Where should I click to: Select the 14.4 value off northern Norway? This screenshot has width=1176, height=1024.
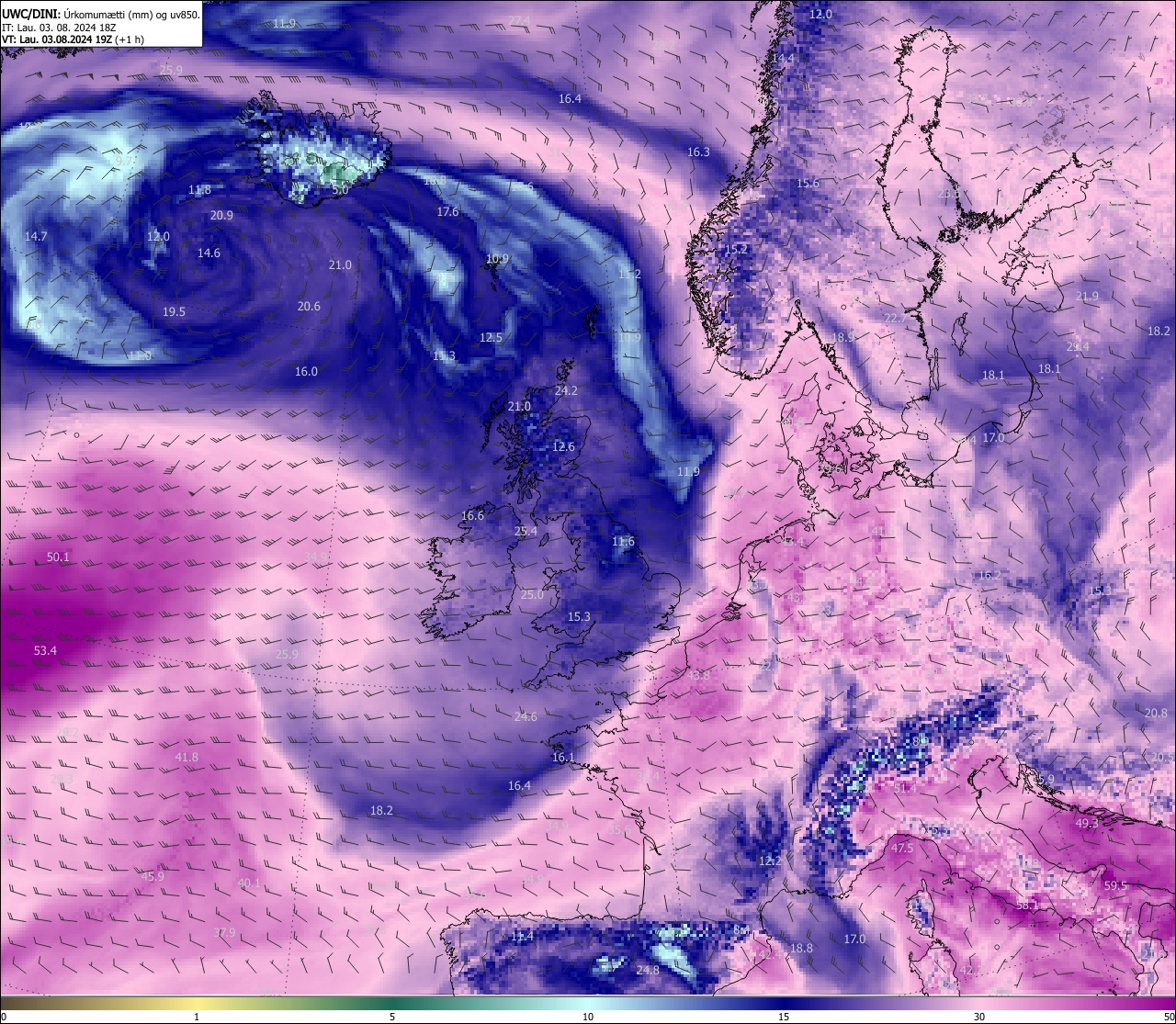click(x=783, y=58)
